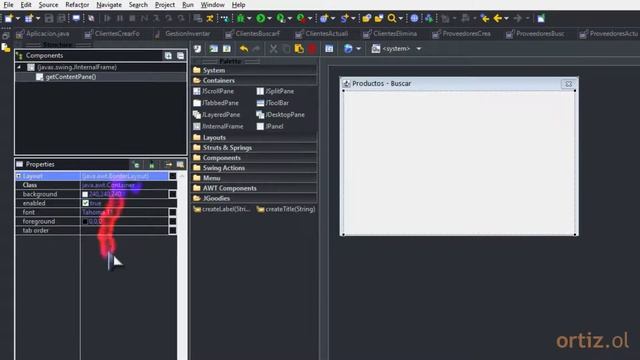
Task: Click the Save toolbar icon
Action: [x=49, y=18]
